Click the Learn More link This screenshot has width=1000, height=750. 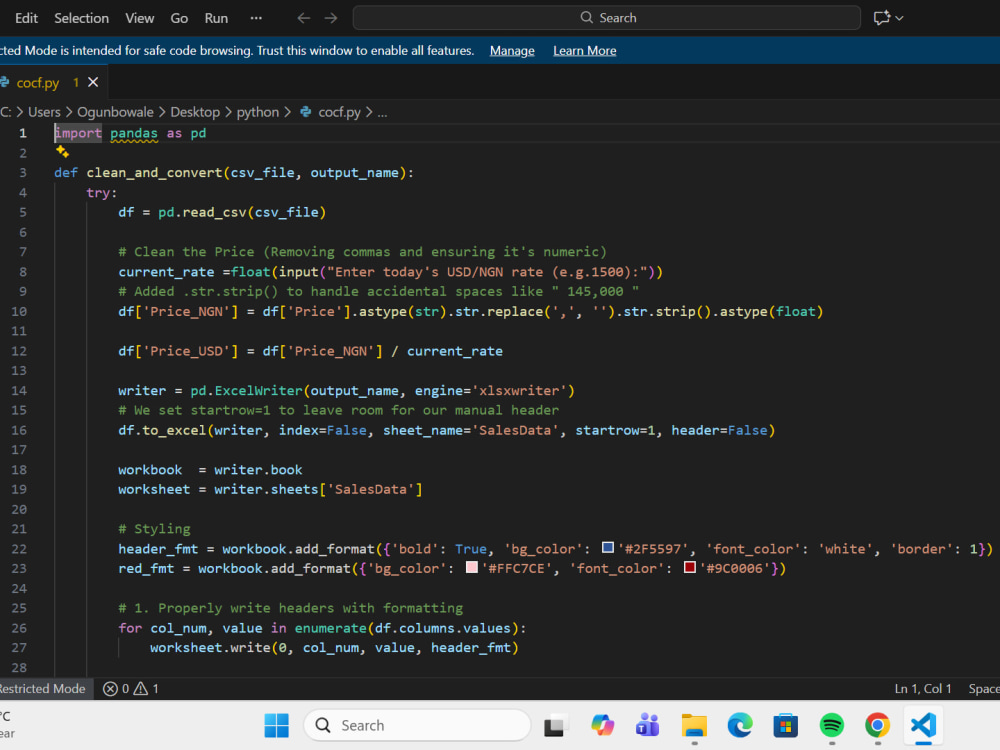(x=584, y=51)
